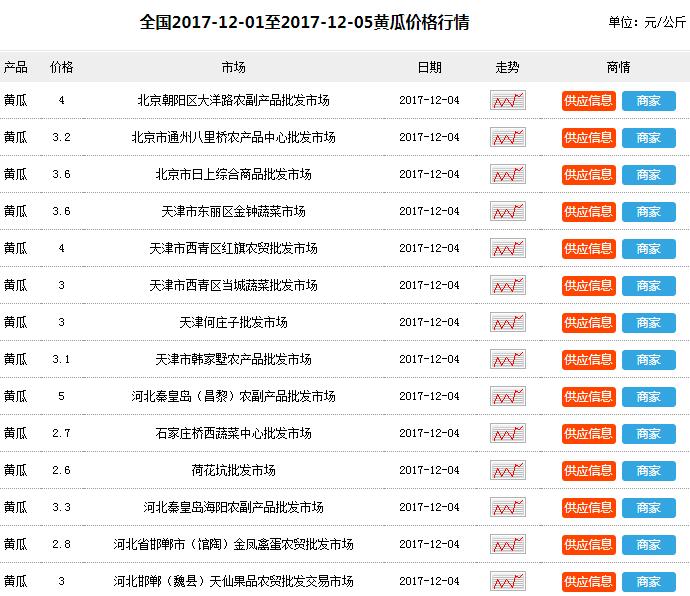690x596 pixels.
Task: Click trend chart icon for 北京朝阳区大洋路农副产品批发市场
Action: coord(507,101)
